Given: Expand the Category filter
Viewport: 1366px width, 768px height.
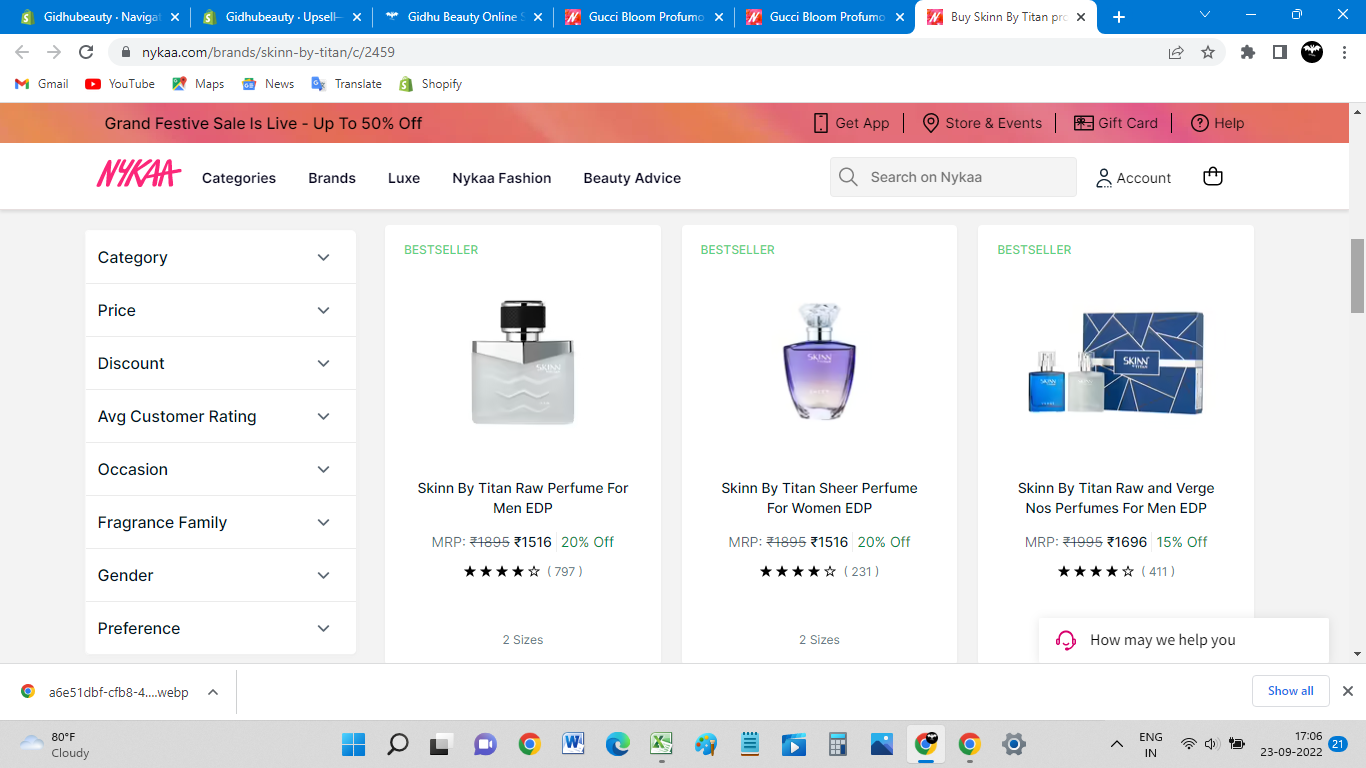Looking at the screenshot, I should (x=220, y=257).
